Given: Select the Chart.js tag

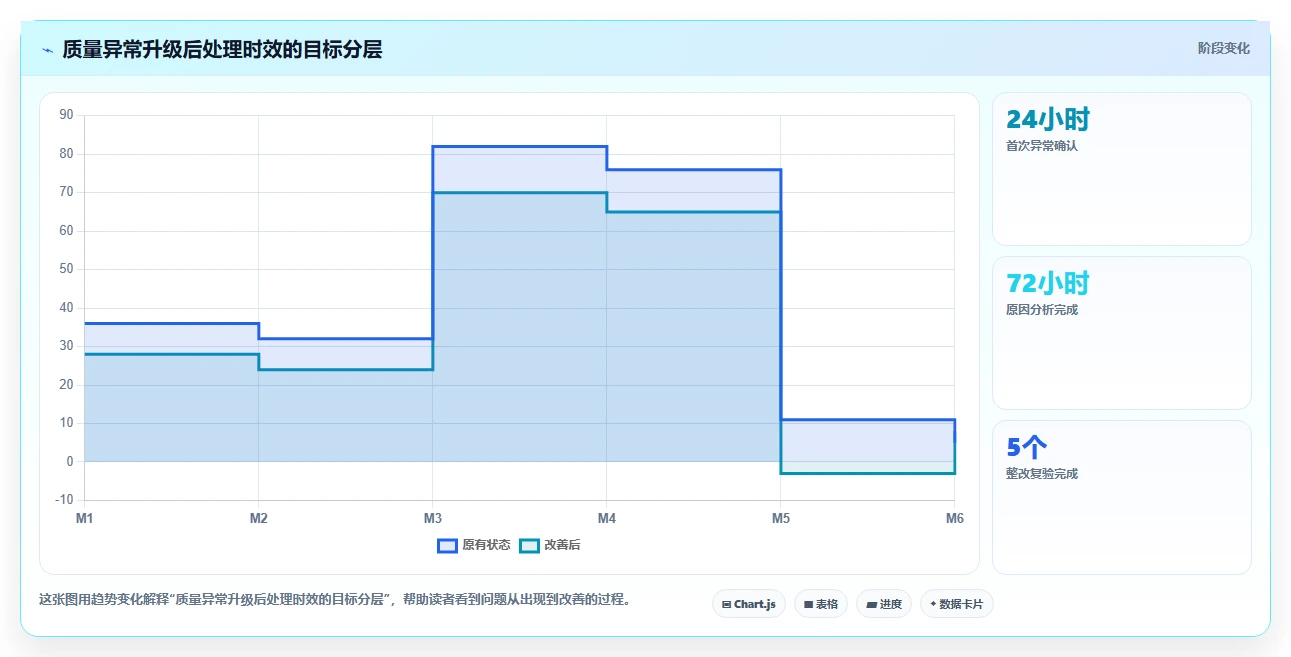Looking at the screenshot, I should point(749,604).
